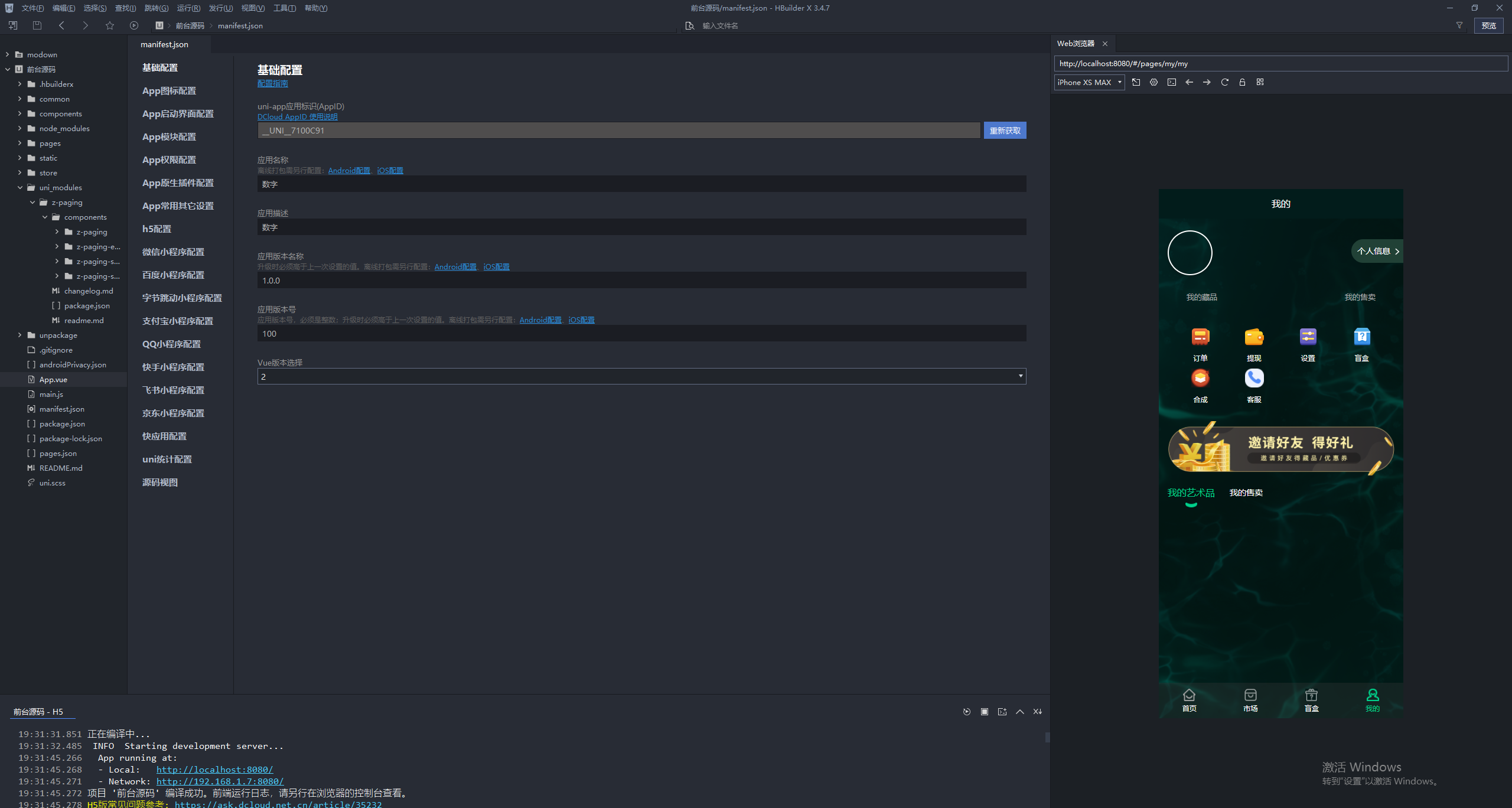Viewport: 1512px width, 808px height.
Task: Click the save file icon
Action: point(37,25)
